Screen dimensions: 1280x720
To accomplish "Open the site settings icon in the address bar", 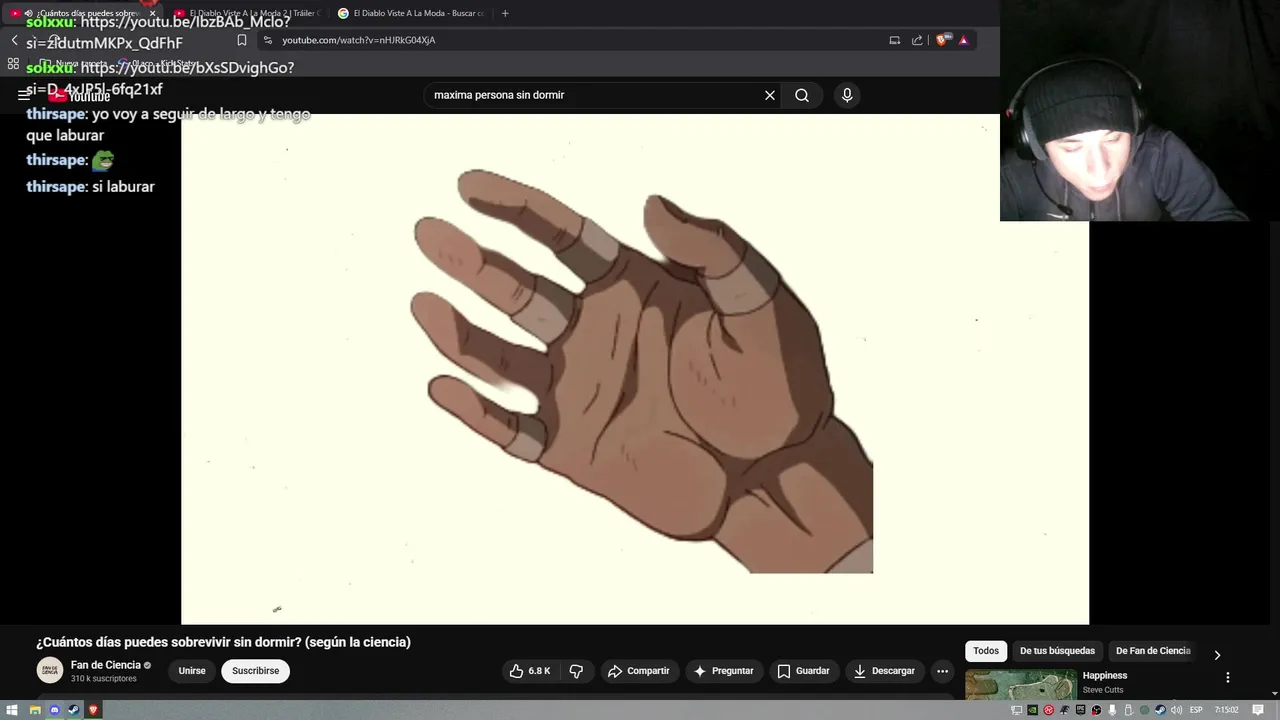I will point(268,40).
